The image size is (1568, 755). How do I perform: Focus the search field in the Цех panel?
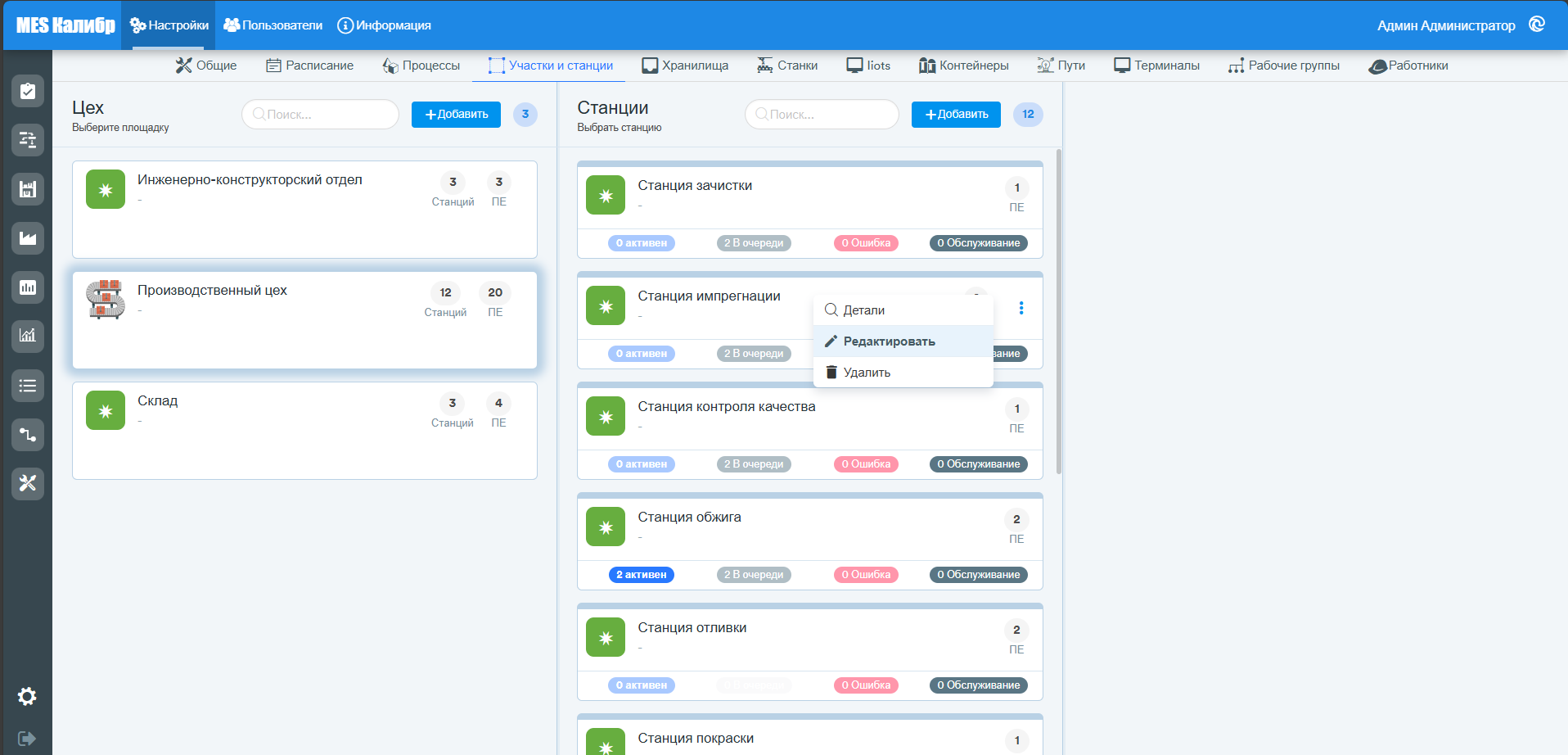(320, 115)
